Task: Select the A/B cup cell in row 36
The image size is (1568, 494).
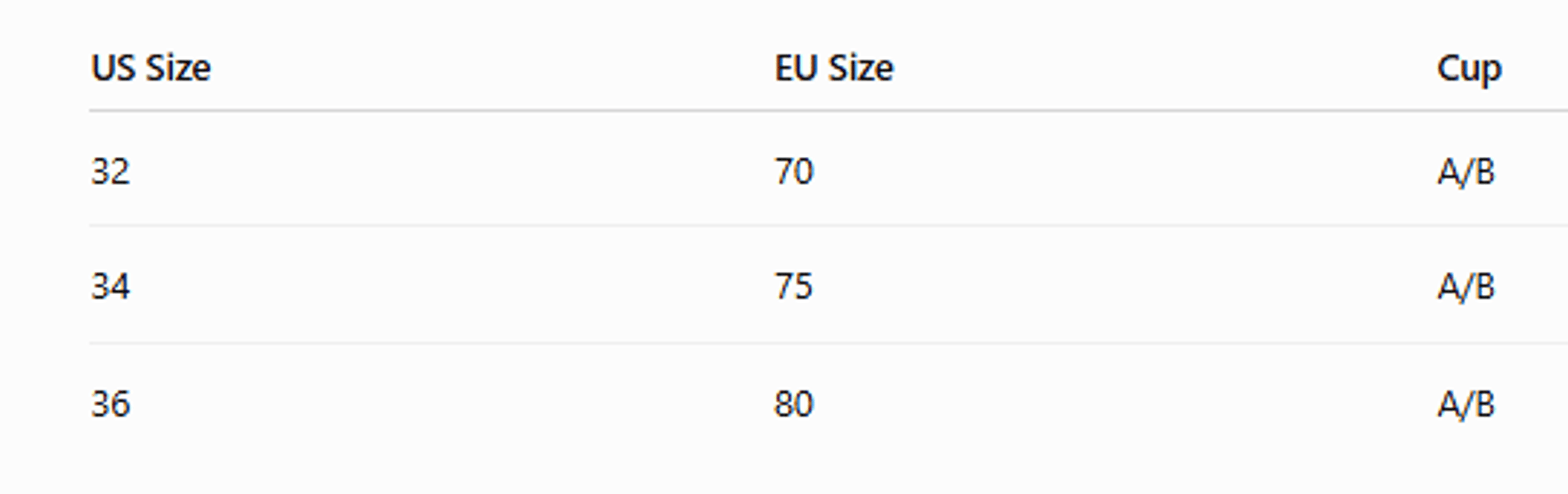Action: [x=1466, y=405]
